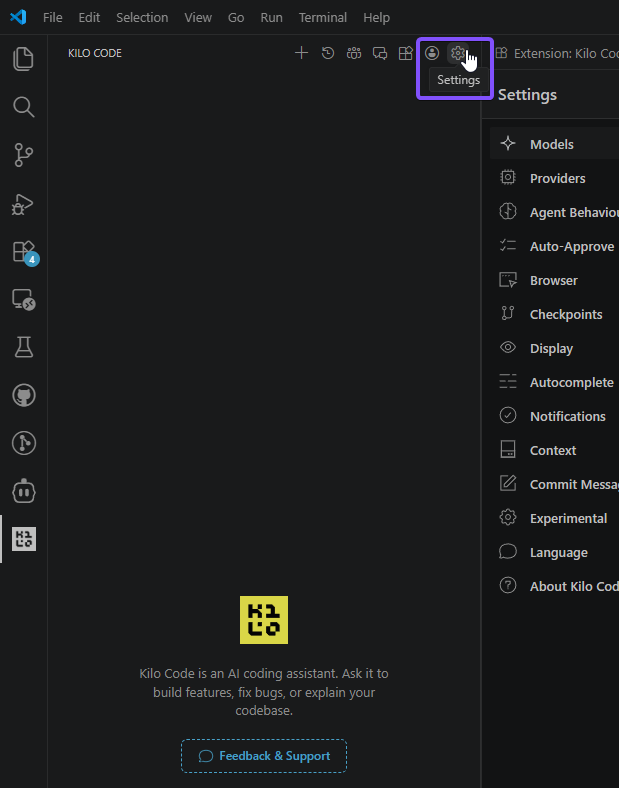
Task: Open the Git Graph circular icon view
Action: click(24, 443)
